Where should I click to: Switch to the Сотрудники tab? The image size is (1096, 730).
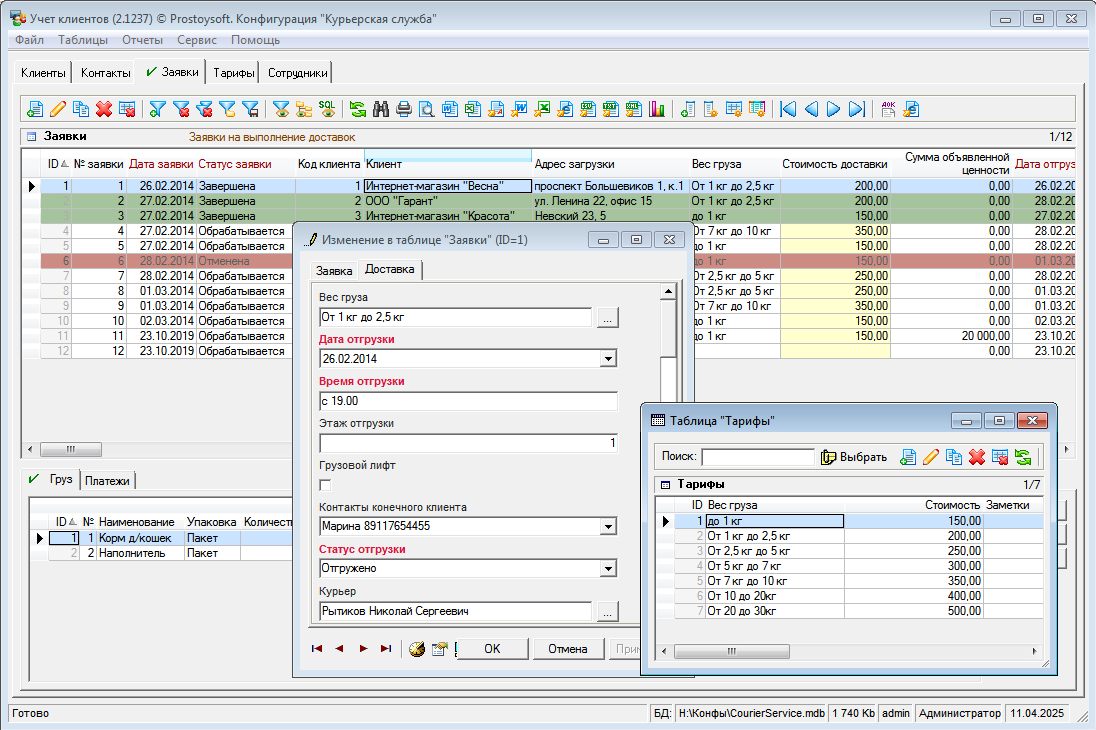298,73
